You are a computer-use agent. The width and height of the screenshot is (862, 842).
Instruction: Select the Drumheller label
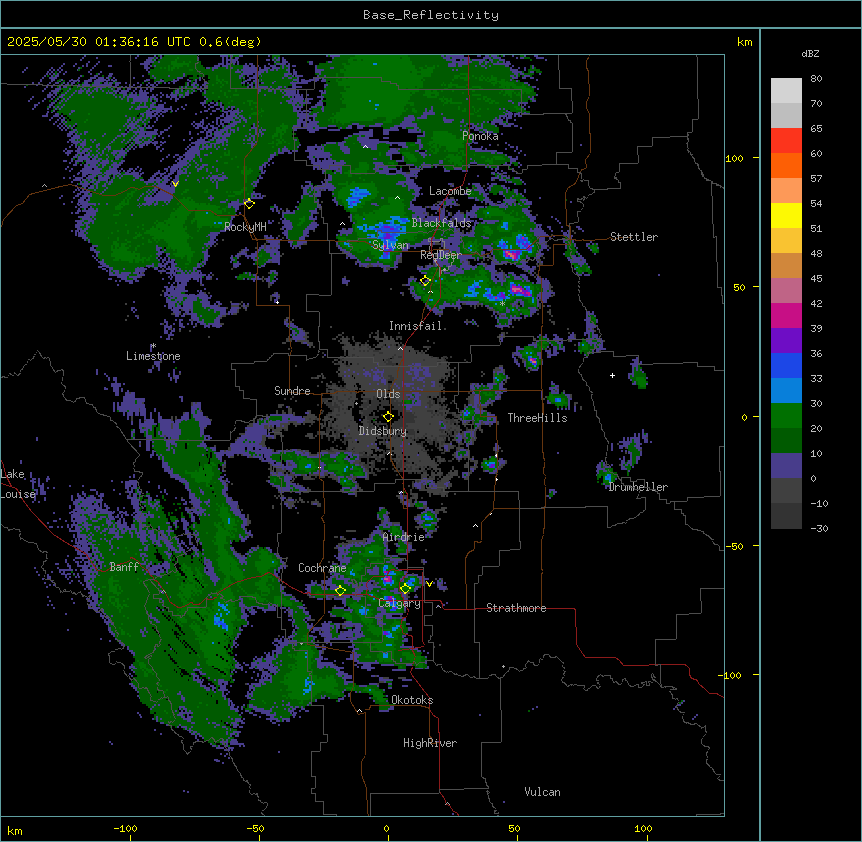638,487
